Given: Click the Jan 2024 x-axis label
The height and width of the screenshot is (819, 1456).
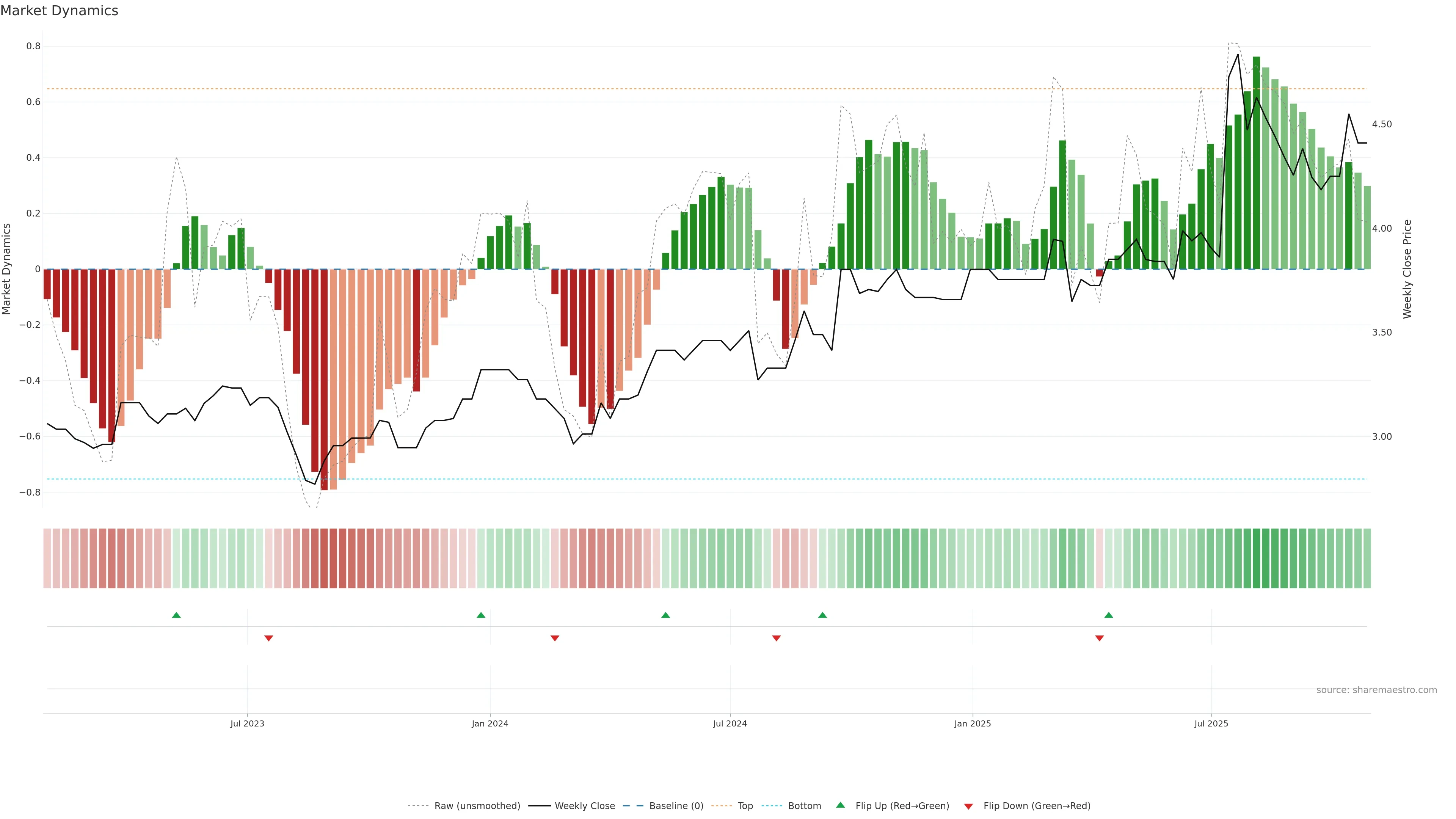Looking at the screenshot, I should click(x=490, y=723).
